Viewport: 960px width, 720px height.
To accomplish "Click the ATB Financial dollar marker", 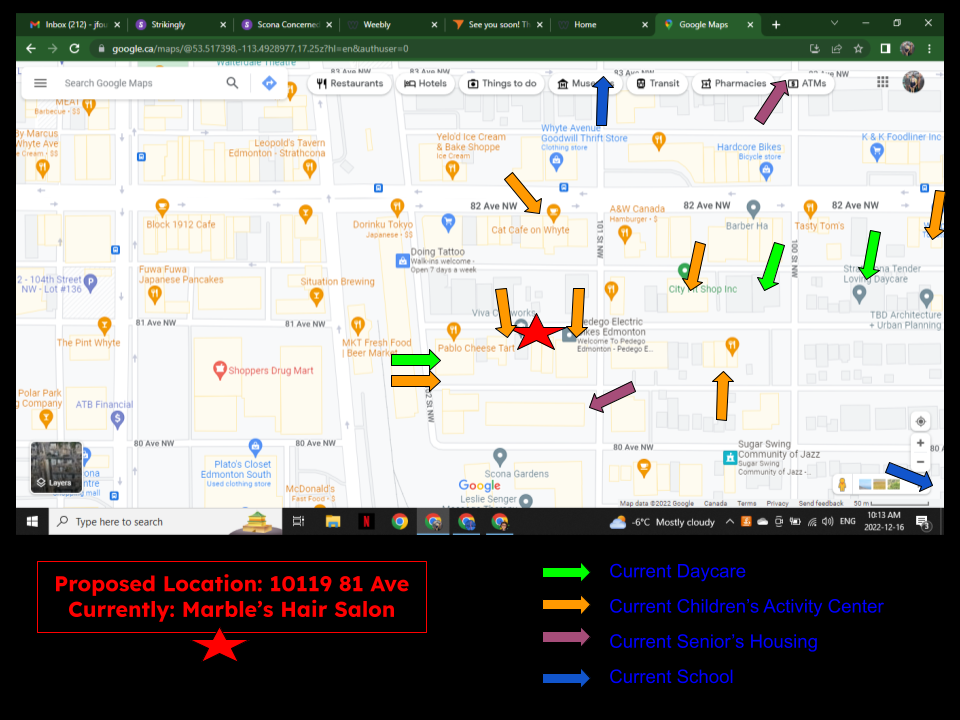I will [118, 419].
